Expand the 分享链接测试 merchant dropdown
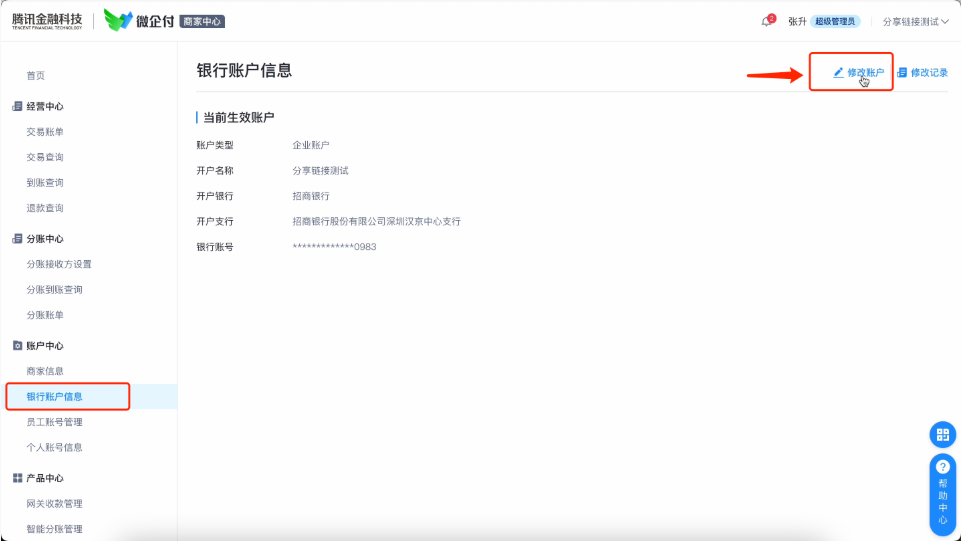This screenshot has height=541, width=961. pyautogui.click(x=916, y=22)
